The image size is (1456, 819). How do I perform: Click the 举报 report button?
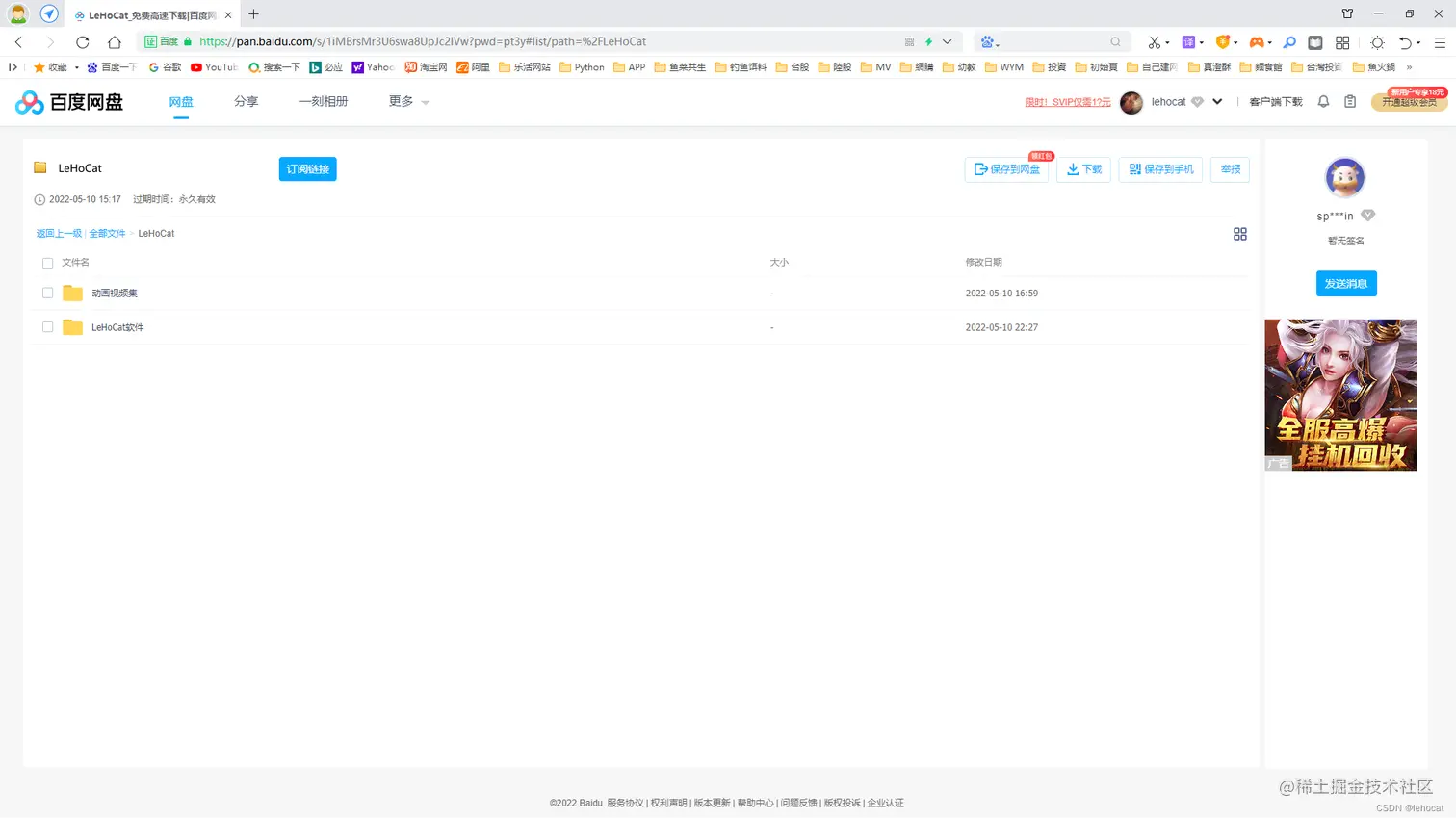point(1230,169)
